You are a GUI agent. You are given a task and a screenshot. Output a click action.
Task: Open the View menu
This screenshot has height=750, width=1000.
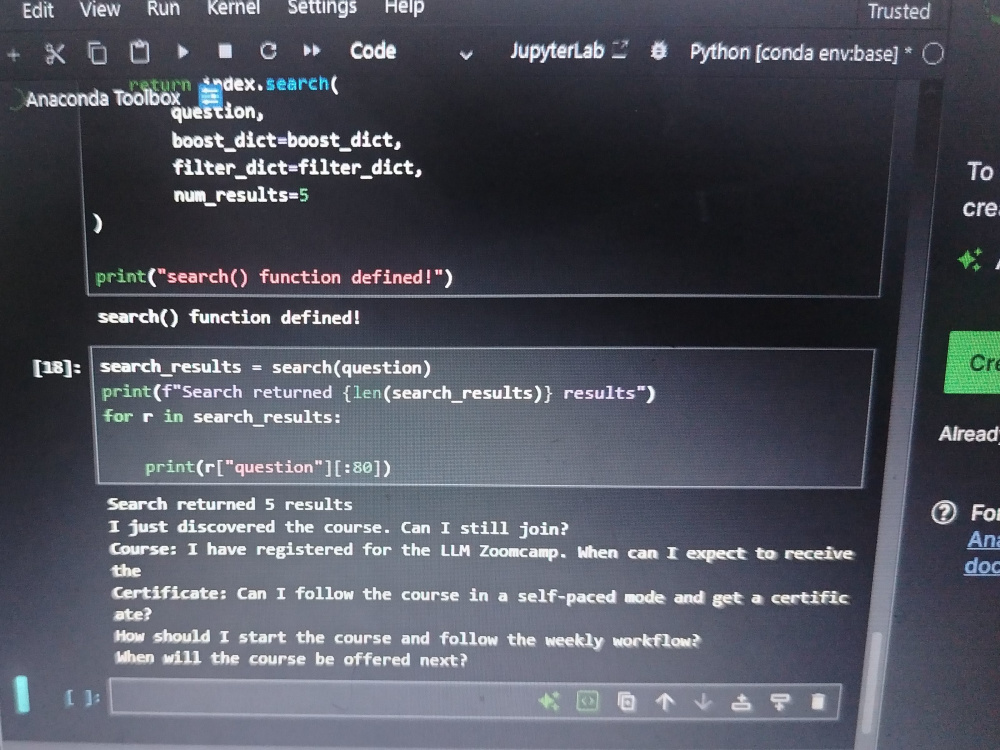coord(99,9)
